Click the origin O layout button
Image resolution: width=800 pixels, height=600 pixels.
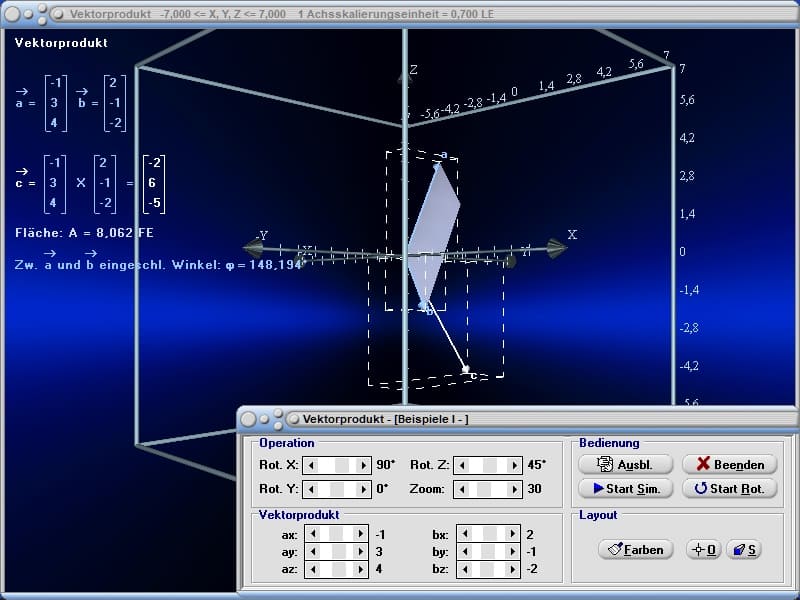tap(704, 549)
